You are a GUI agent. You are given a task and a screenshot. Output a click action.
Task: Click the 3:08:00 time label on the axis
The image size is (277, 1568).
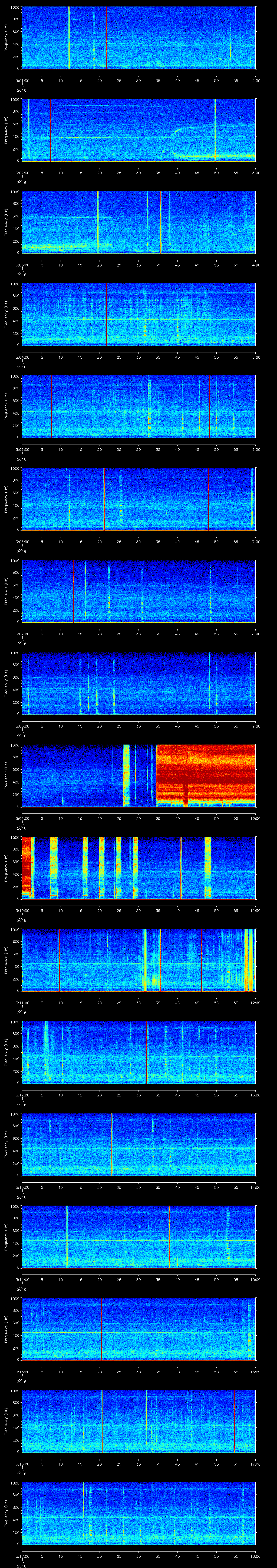[22, 726]
